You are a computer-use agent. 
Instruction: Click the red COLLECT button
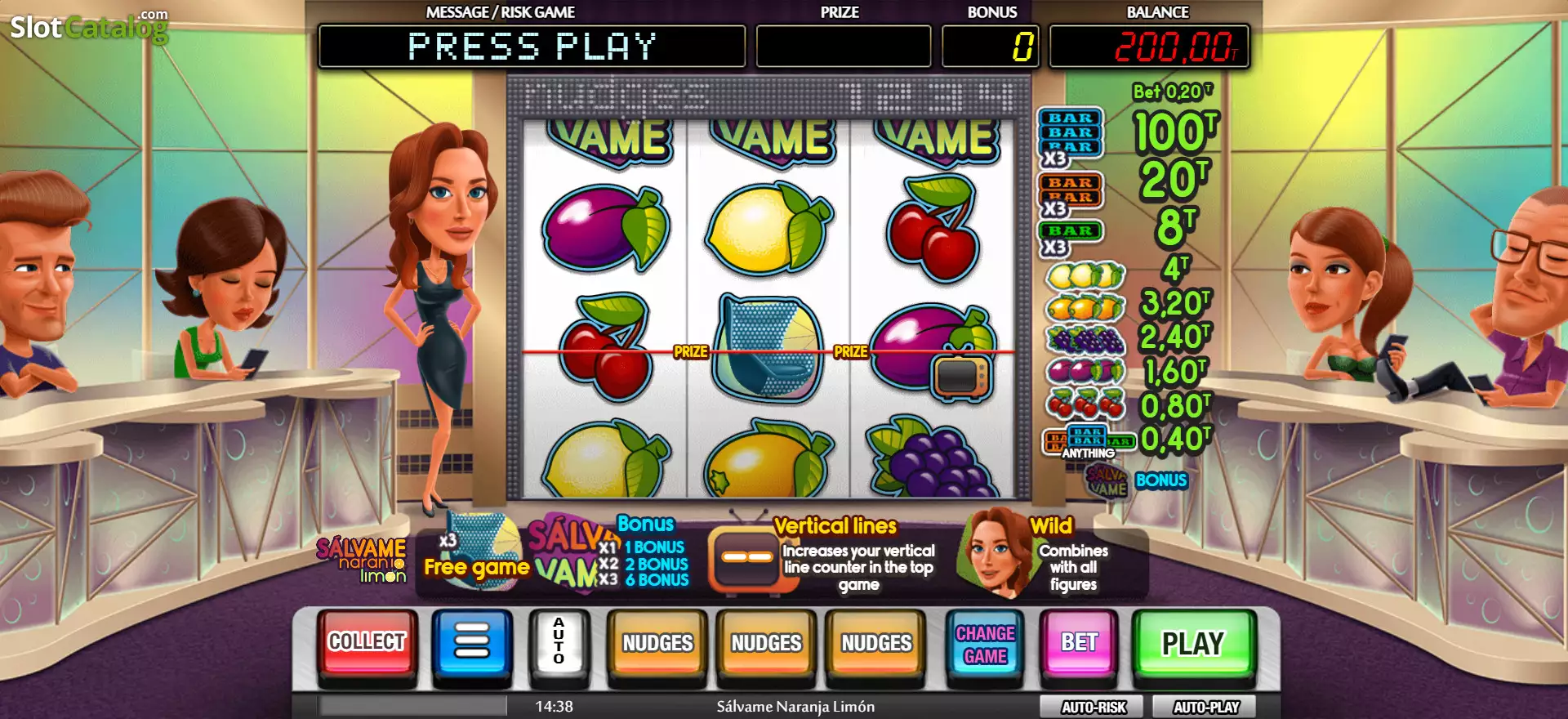tap(367, 643)
